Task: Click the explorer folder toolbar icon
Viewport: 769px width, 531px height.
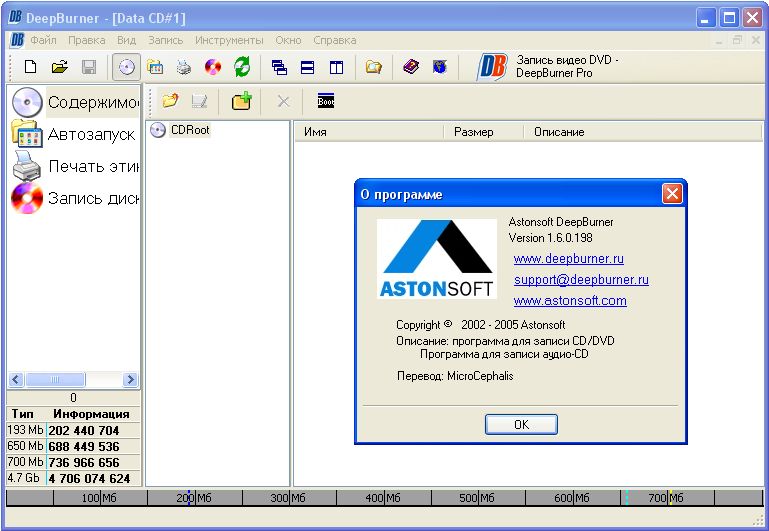Action: pyautogui.click(x=374, y=67)
